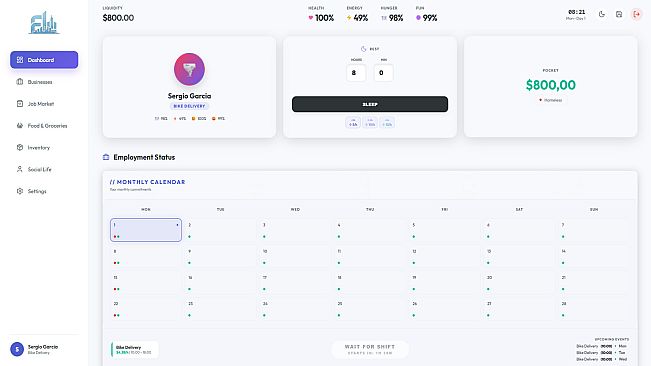This screenshot has width=651, height=366.
Task: Click the Hours input field
Action: 356,73
